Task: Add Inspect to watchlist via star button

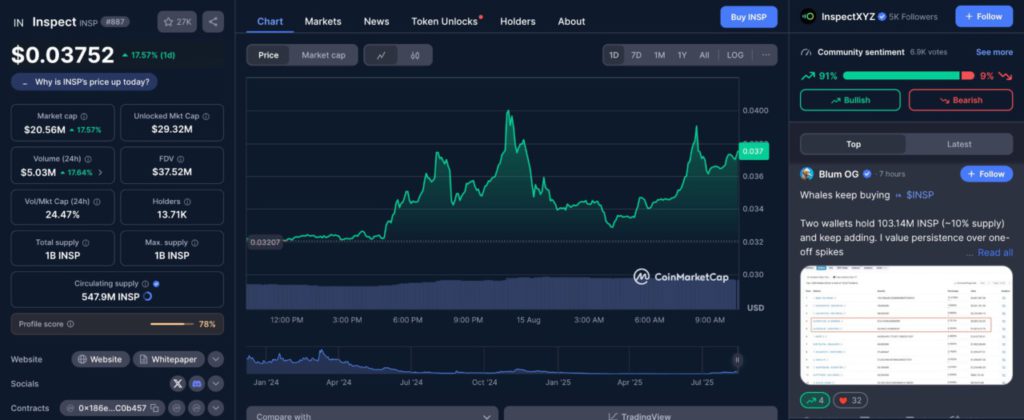Action: click(x=179, y=21)
